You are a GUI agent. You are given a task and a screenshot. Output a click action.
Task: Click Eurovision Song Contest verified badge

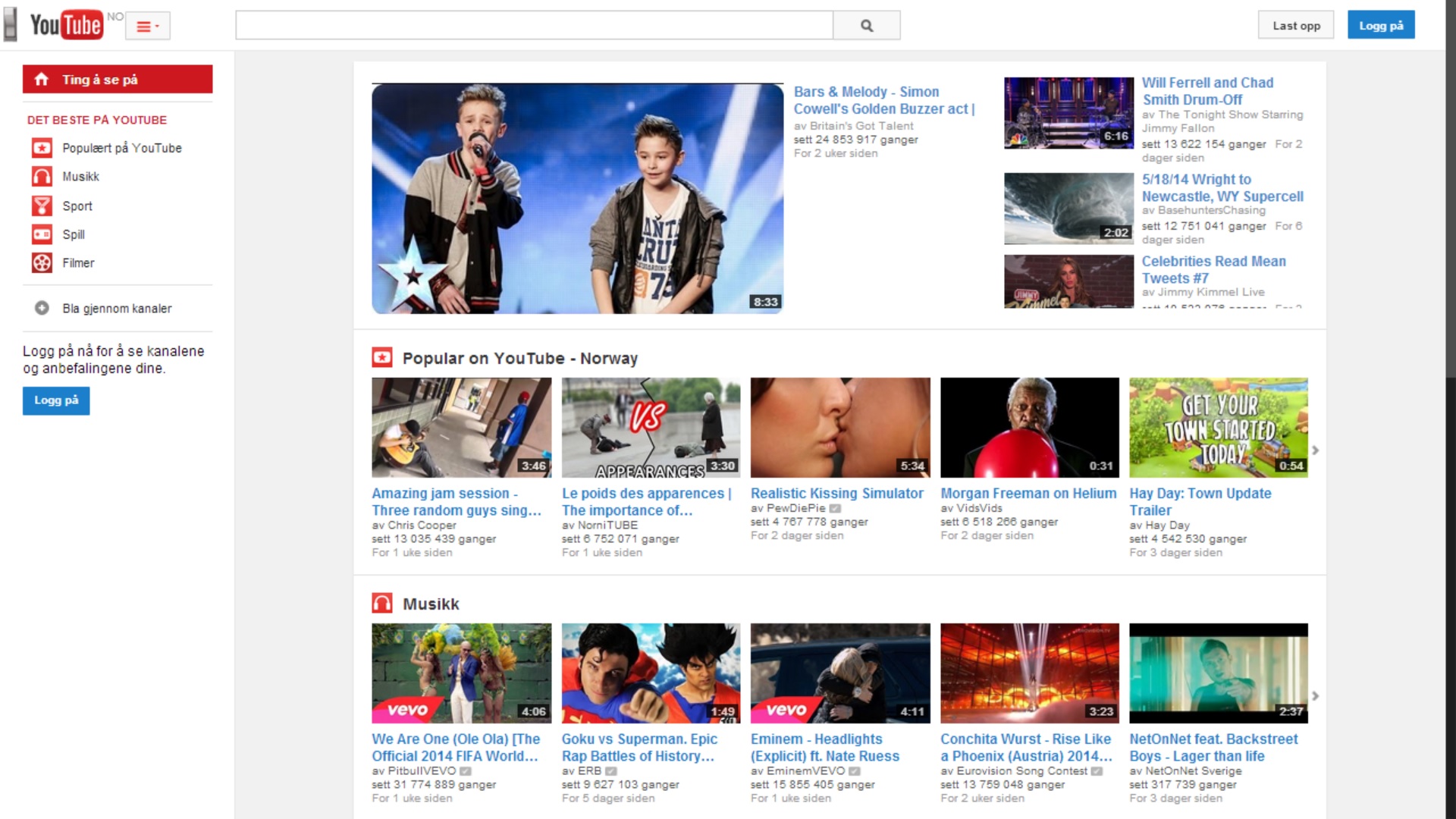pos(1097,771)
